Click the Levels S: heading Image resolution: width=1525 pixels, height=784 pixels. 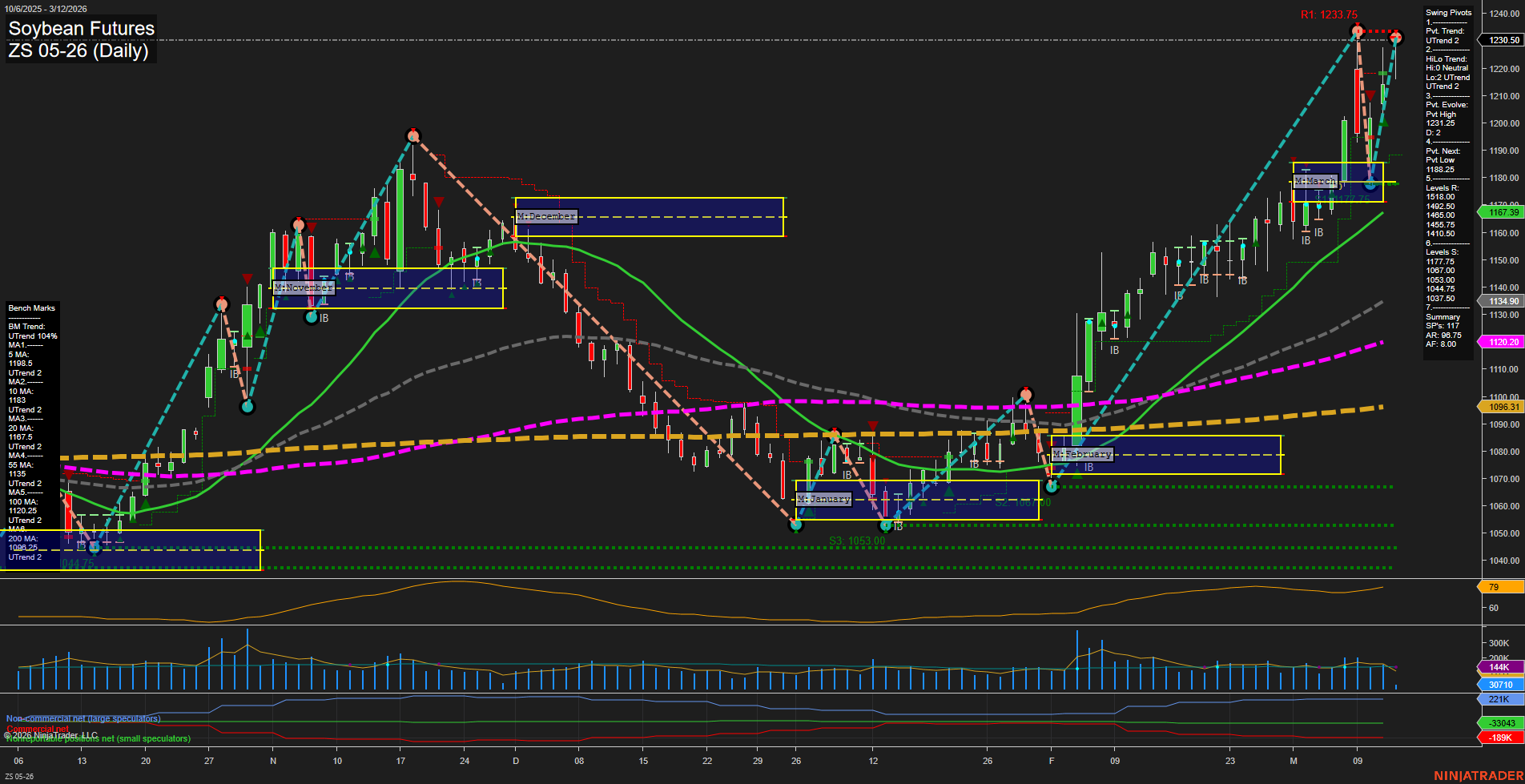(1443, 252)
